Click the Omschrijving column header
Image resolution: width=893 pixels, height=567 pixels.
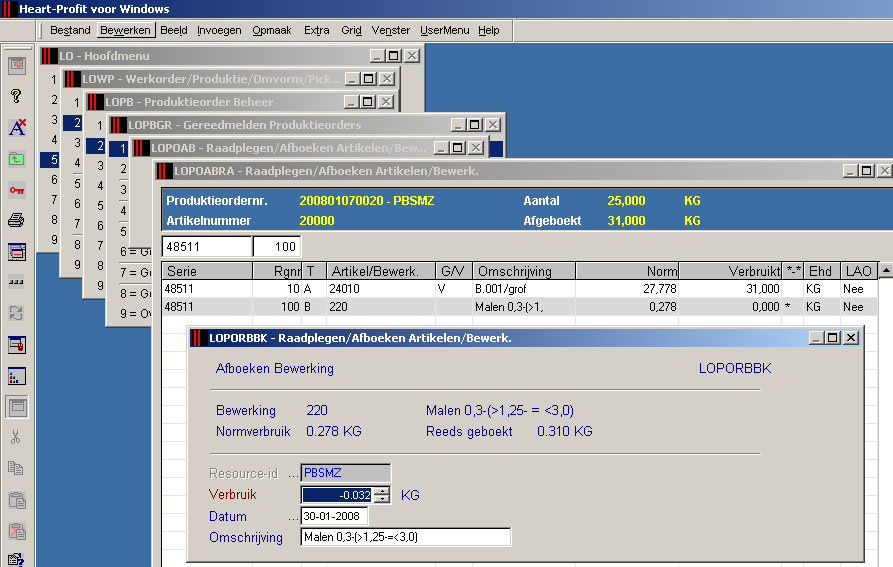[x=524, y=271]
